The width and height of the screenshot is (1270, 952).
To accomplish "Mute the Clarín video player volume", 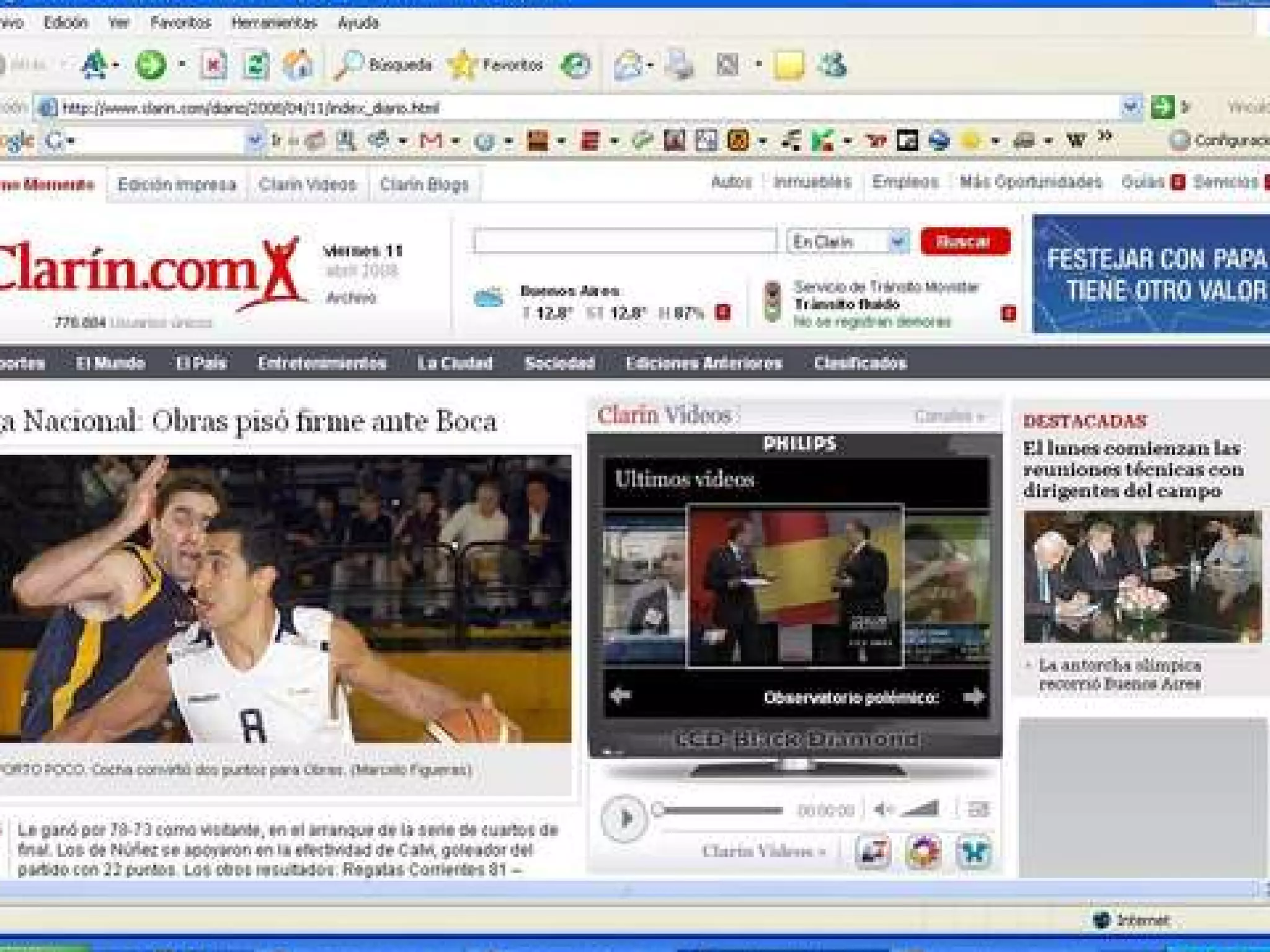I will pos(882,809).
